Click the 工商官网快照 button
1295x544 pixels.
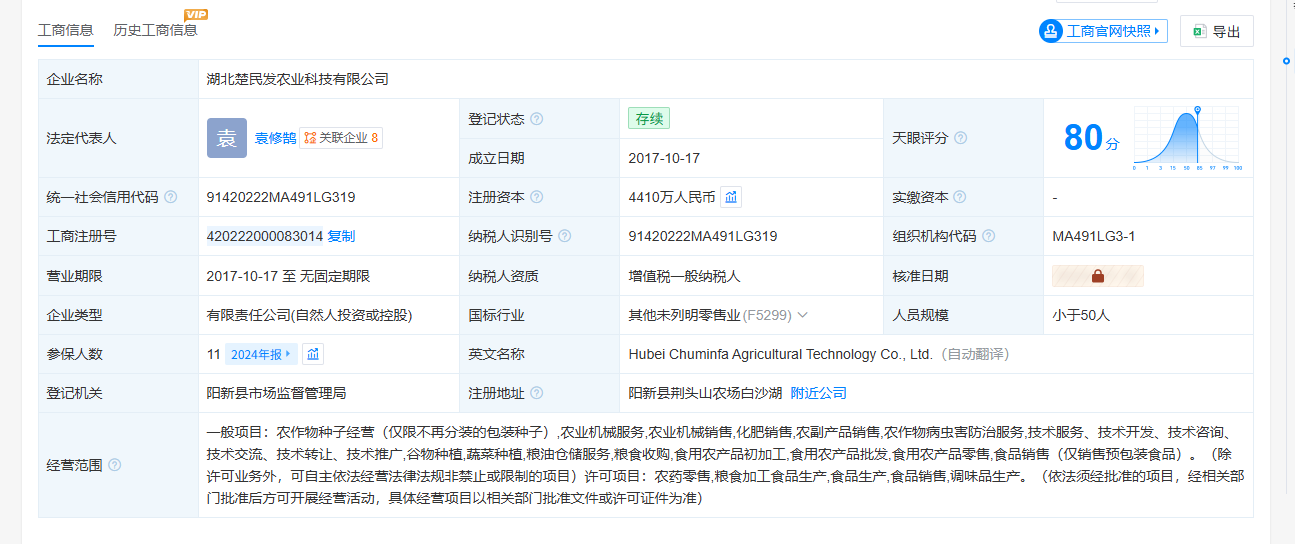tap(1103, 31)
